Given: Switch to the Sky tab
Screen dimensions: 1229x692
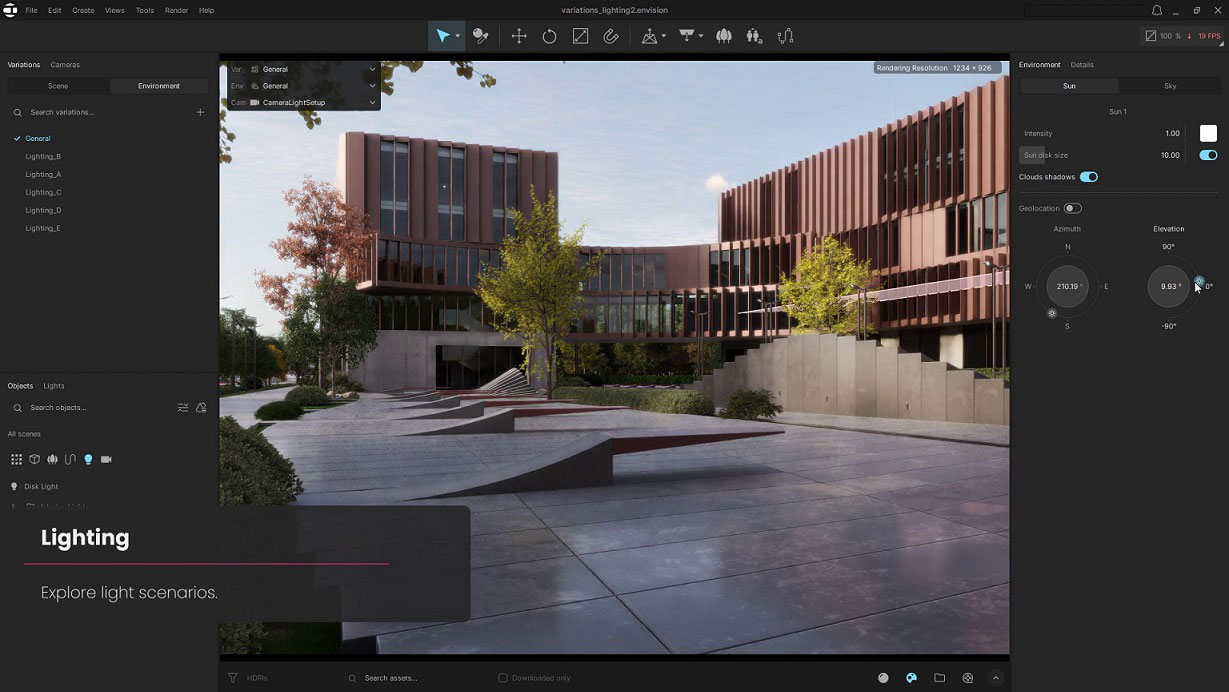Looking at the screenshot, I should pos(1170,86).
